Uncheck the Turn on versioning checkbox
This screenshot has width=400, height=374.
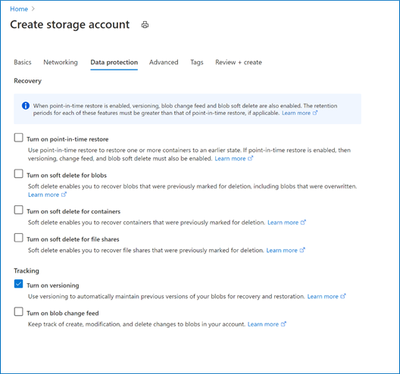pos(18,284)
